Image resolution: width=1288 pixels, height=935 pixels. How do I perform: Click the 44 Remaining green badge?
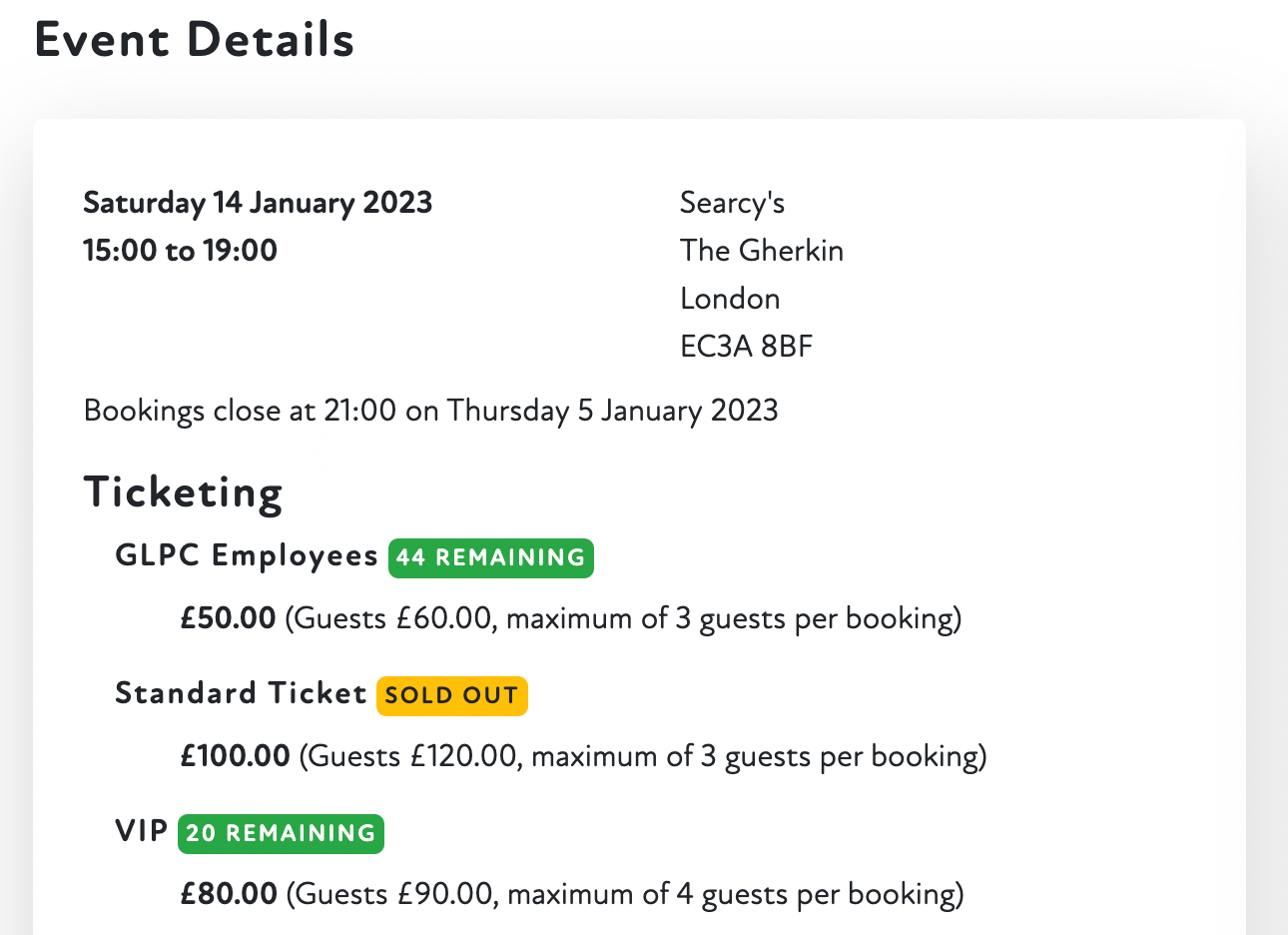(490, 557)
